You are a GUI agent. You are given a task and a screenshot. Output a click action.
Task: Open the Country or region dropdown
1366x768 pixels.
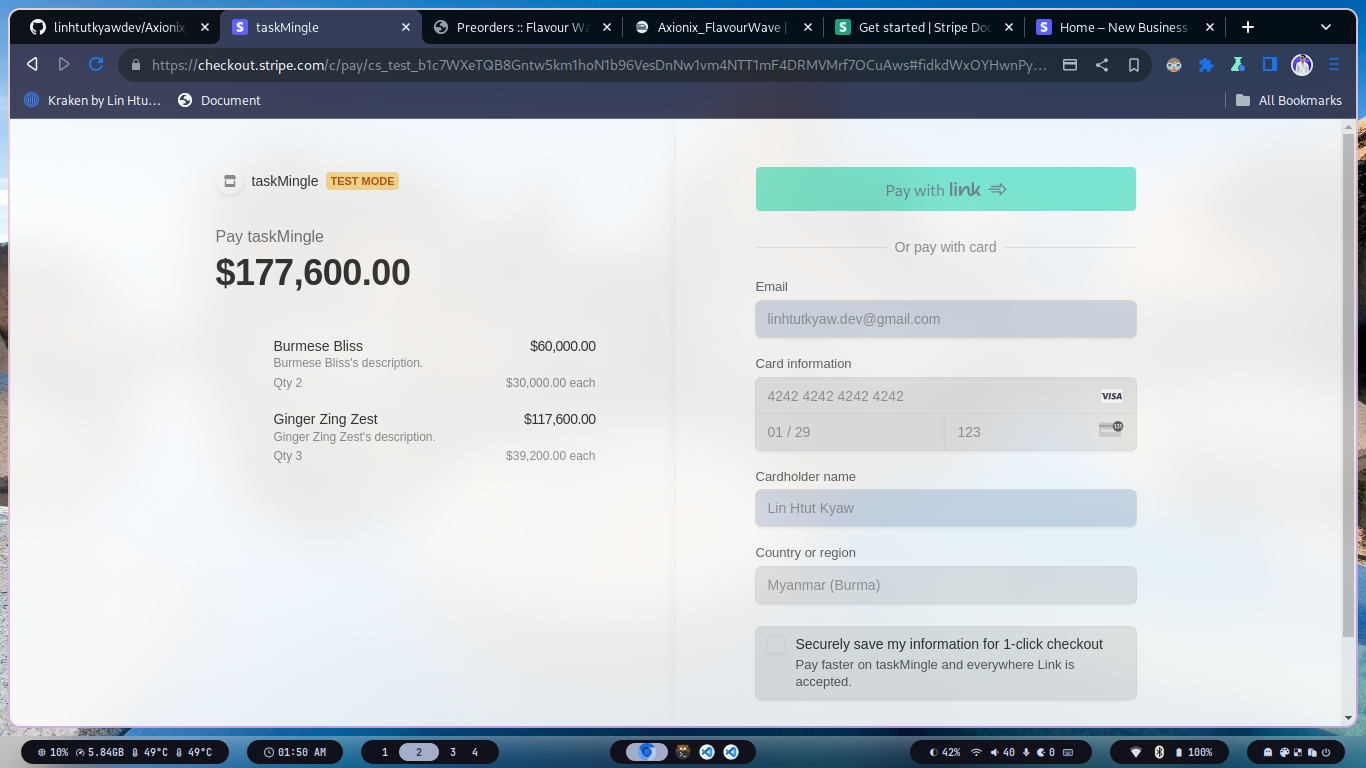(946, 585)
